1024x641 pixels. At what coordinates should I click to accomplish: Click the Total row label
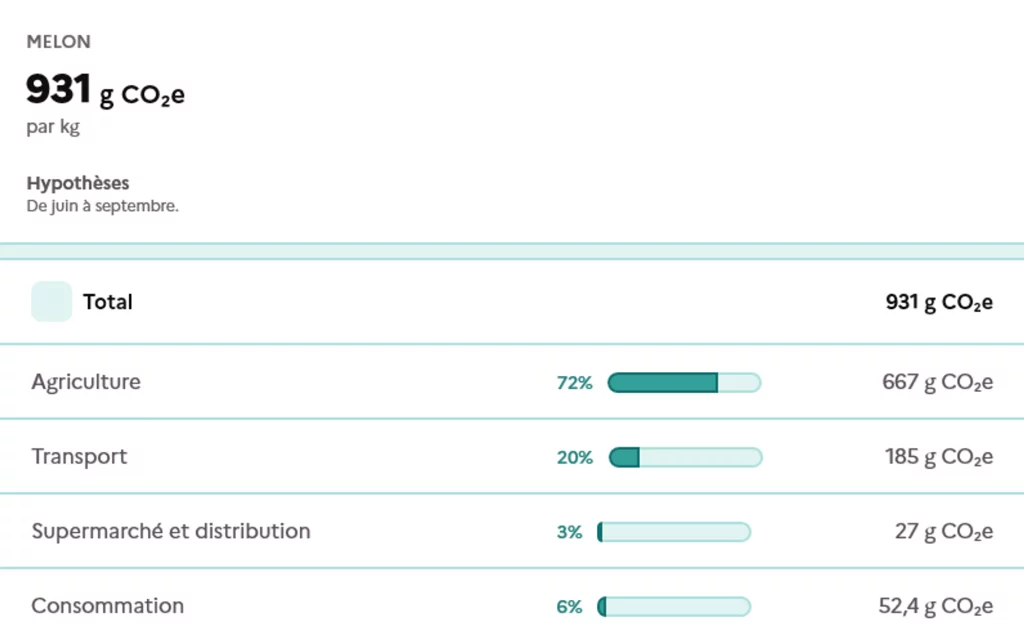pos(108,302)
